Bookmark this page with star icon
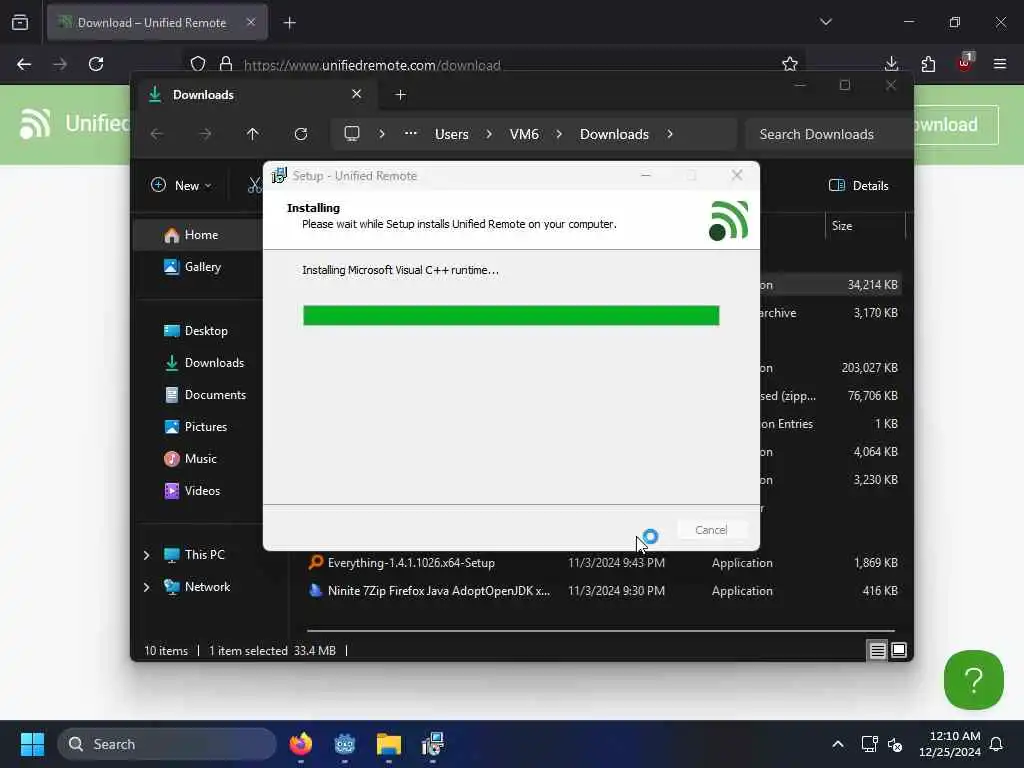This screenshot has height=768, width=1024. tap(790, 64)
